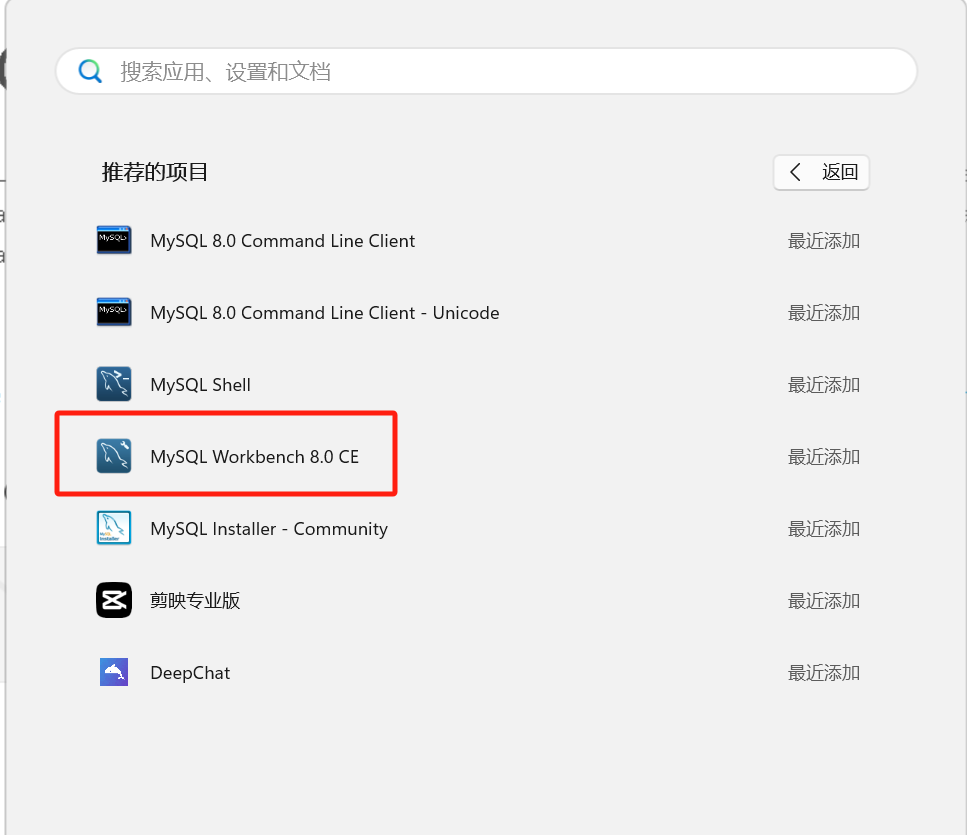Select the 剪映专业版 label

coord(195,601)
